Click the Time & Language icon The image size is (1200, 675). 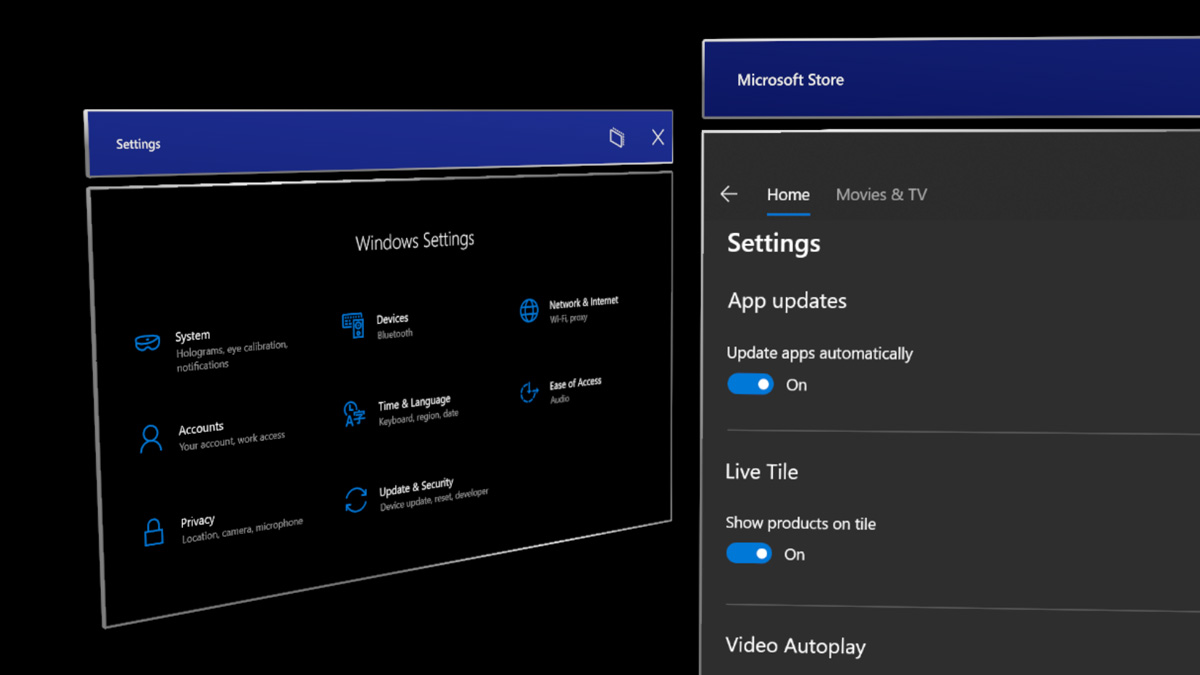pyautogui.click(x=354, y=413)
